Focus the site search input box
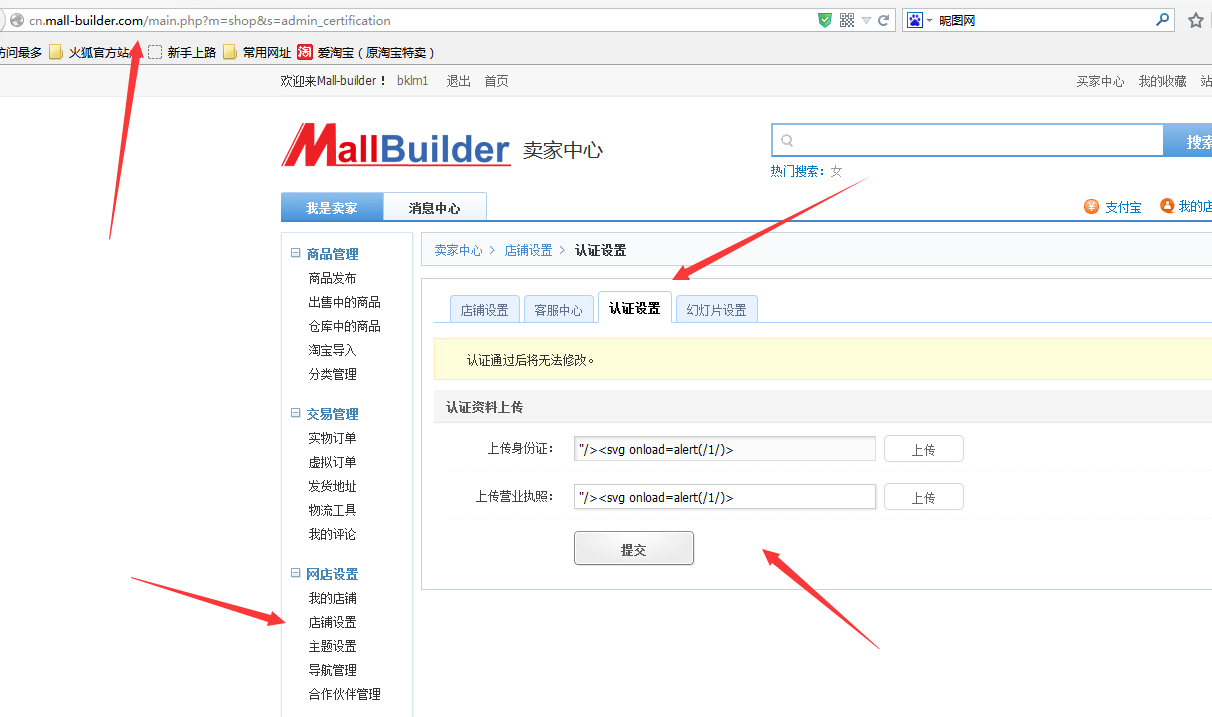 tap(968, 141)
